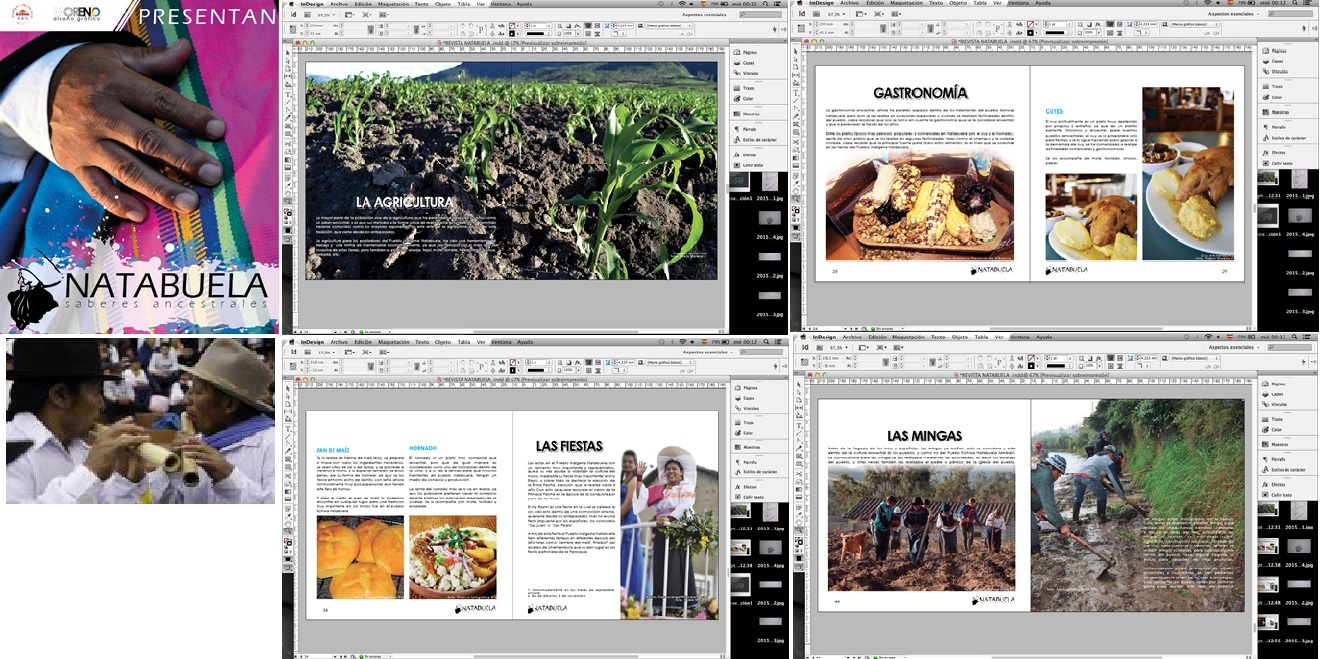Click stroke color swatch in La Agricultura control bar
The image size is (1321, 659).
[512, 33]
